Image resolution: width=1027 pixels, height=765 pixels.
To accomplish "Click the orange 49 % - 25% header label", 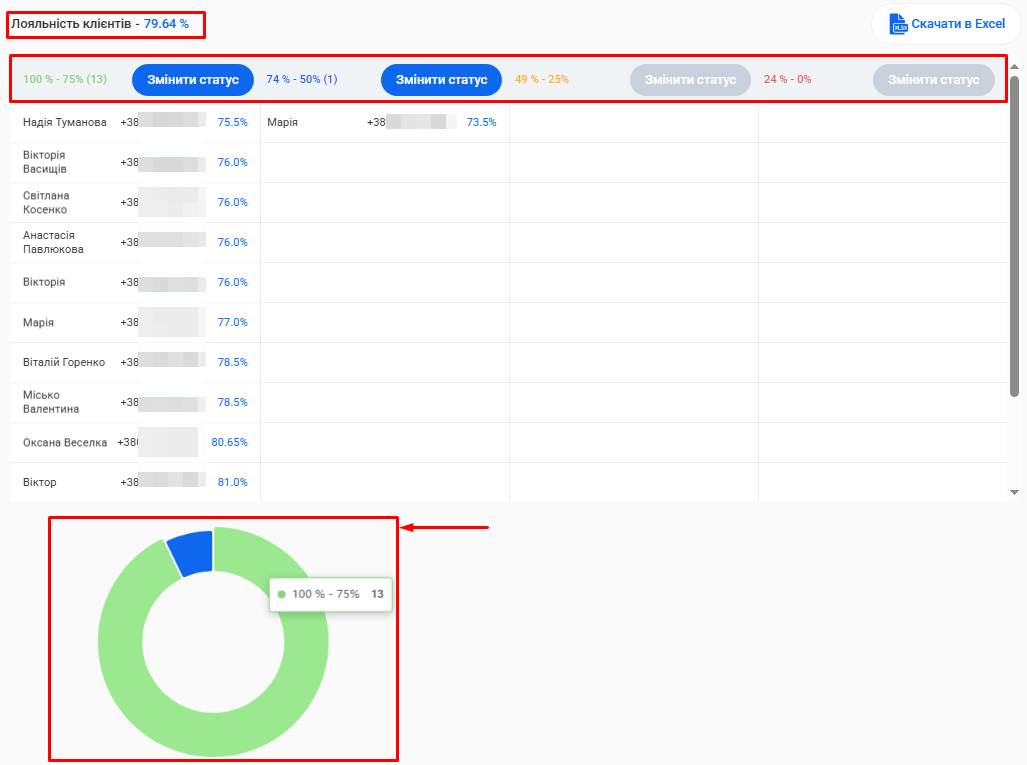I will [x=542, y=79].
